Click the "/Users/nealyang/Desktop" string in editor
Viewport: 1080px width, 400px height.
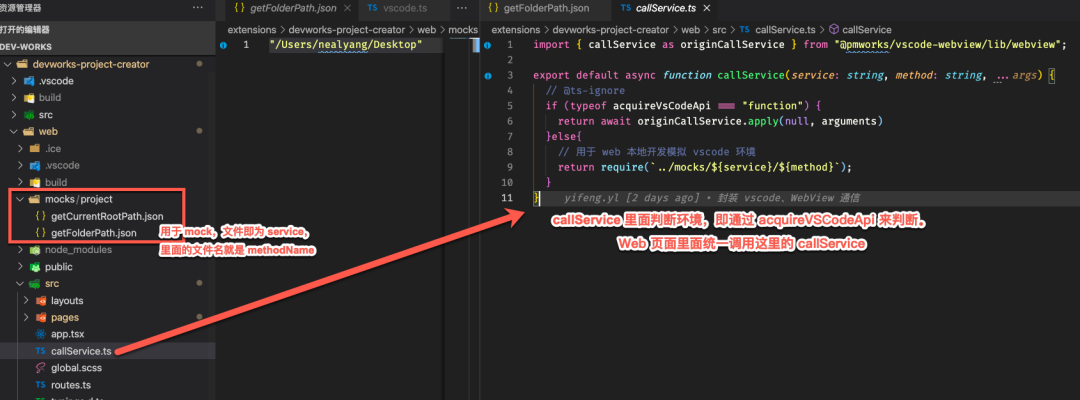pos(346,45)
